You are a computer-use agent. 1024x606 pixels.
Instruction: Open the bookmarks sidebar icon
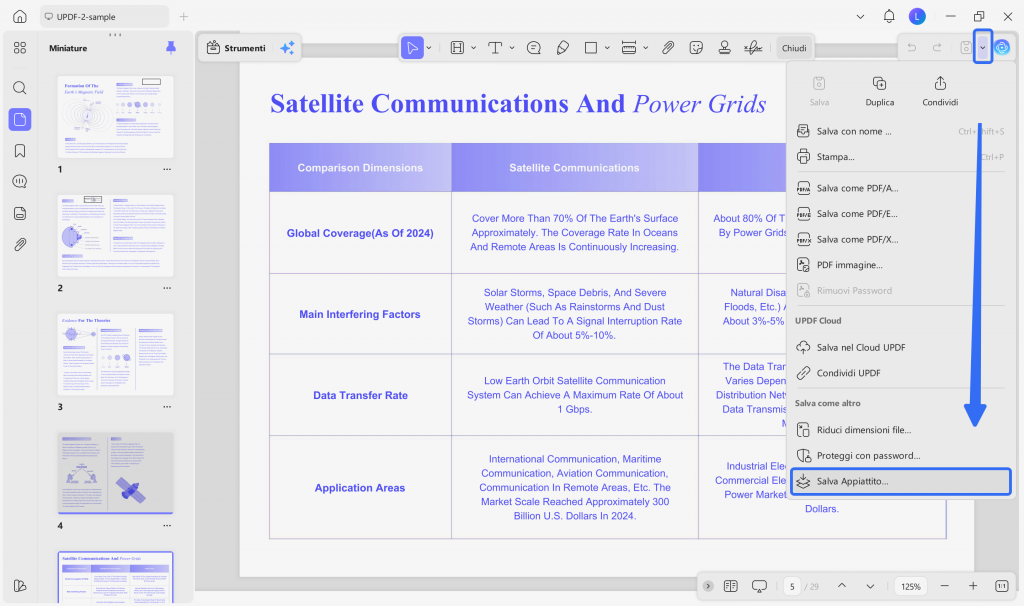click(x=20, y=151)
